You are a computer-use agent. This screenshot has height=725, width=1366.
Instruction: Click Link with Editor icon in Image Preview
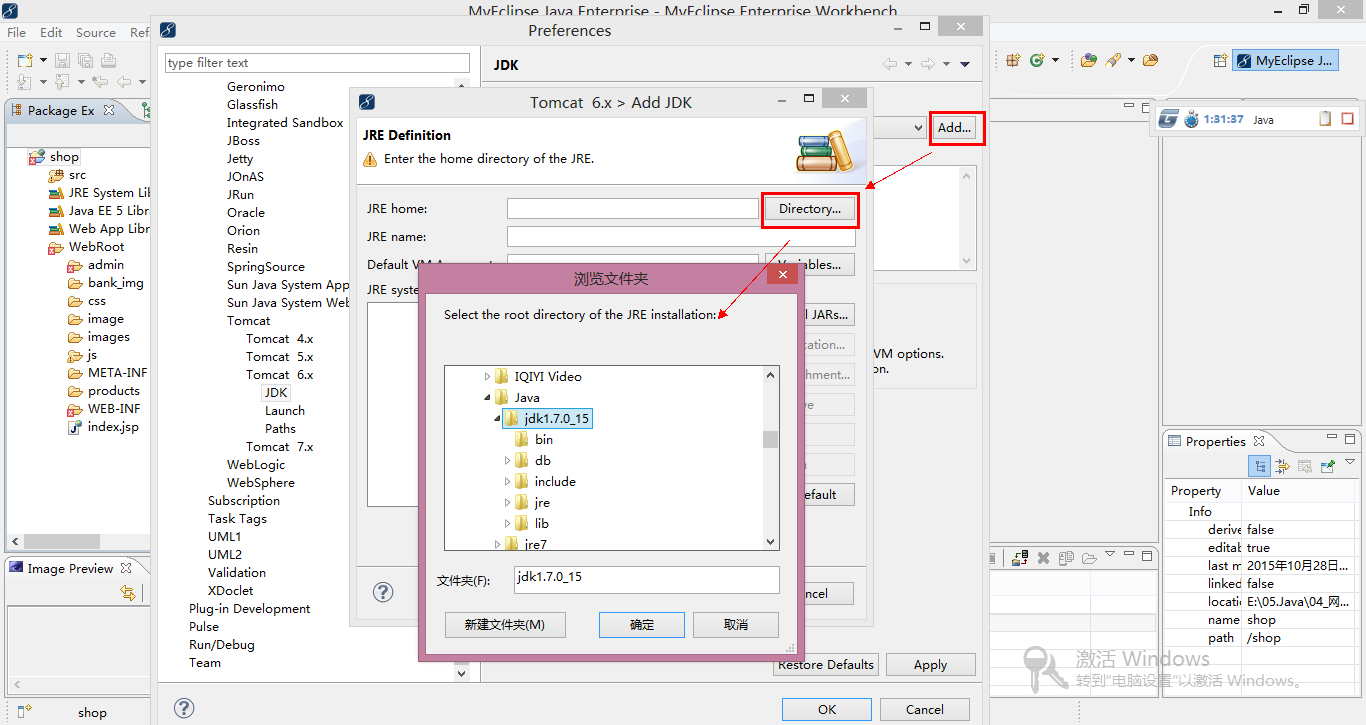pyautogui.click(x=128, y=593)
